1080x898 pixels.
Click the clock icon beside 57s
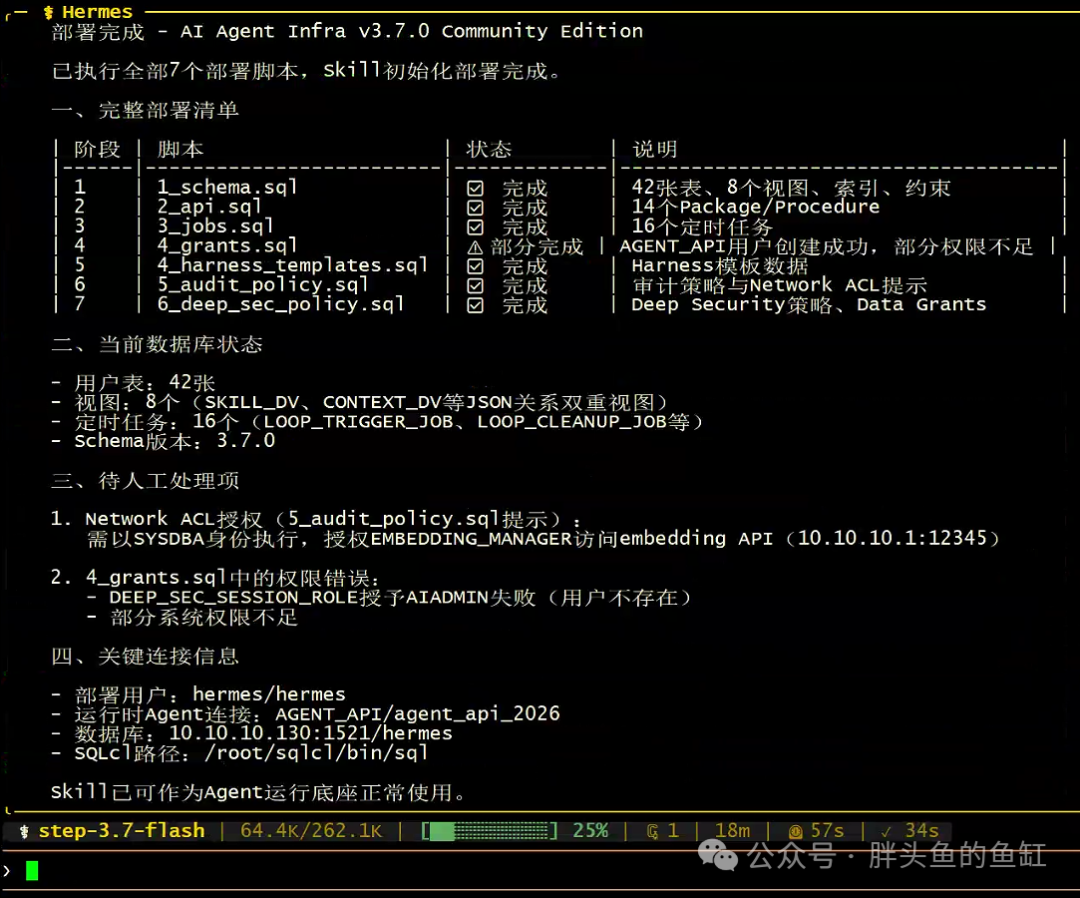pos(796,832)
